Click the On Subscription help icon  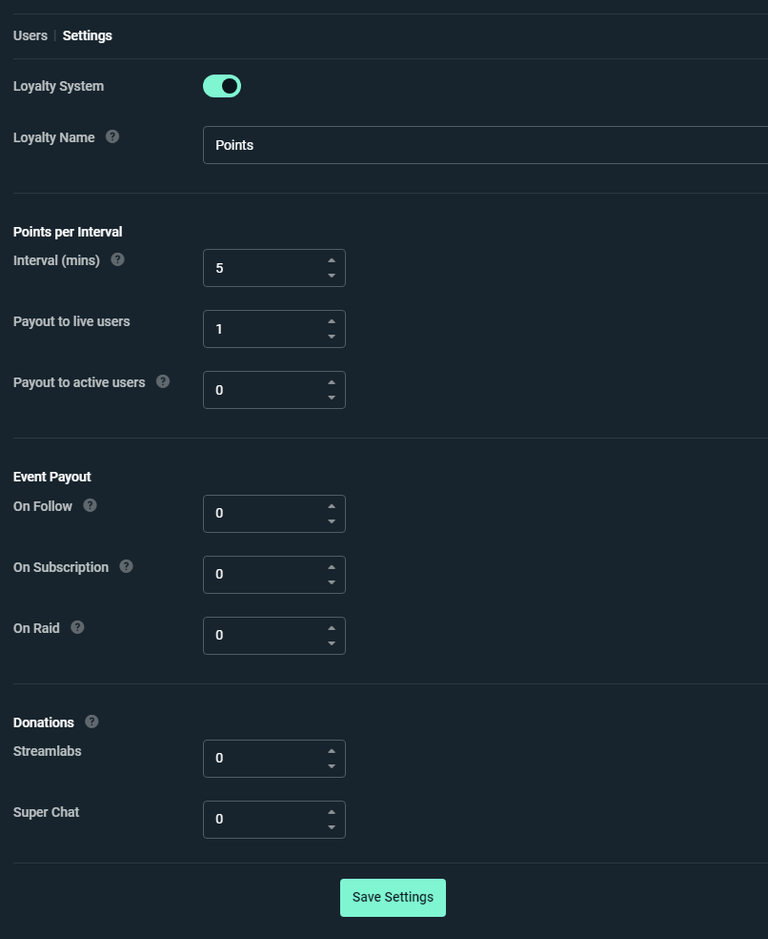[126, 566]
